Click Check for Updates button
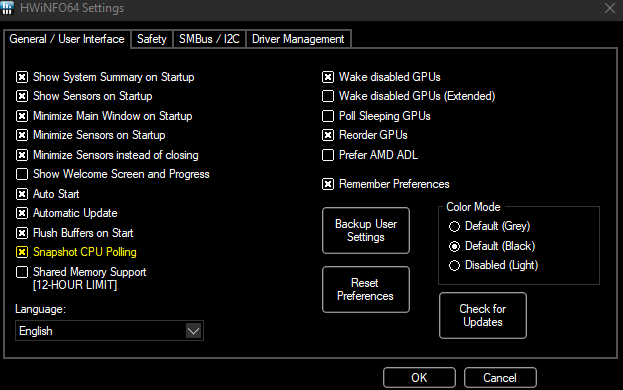Screen dimensions: 623x390 (483, 315)
